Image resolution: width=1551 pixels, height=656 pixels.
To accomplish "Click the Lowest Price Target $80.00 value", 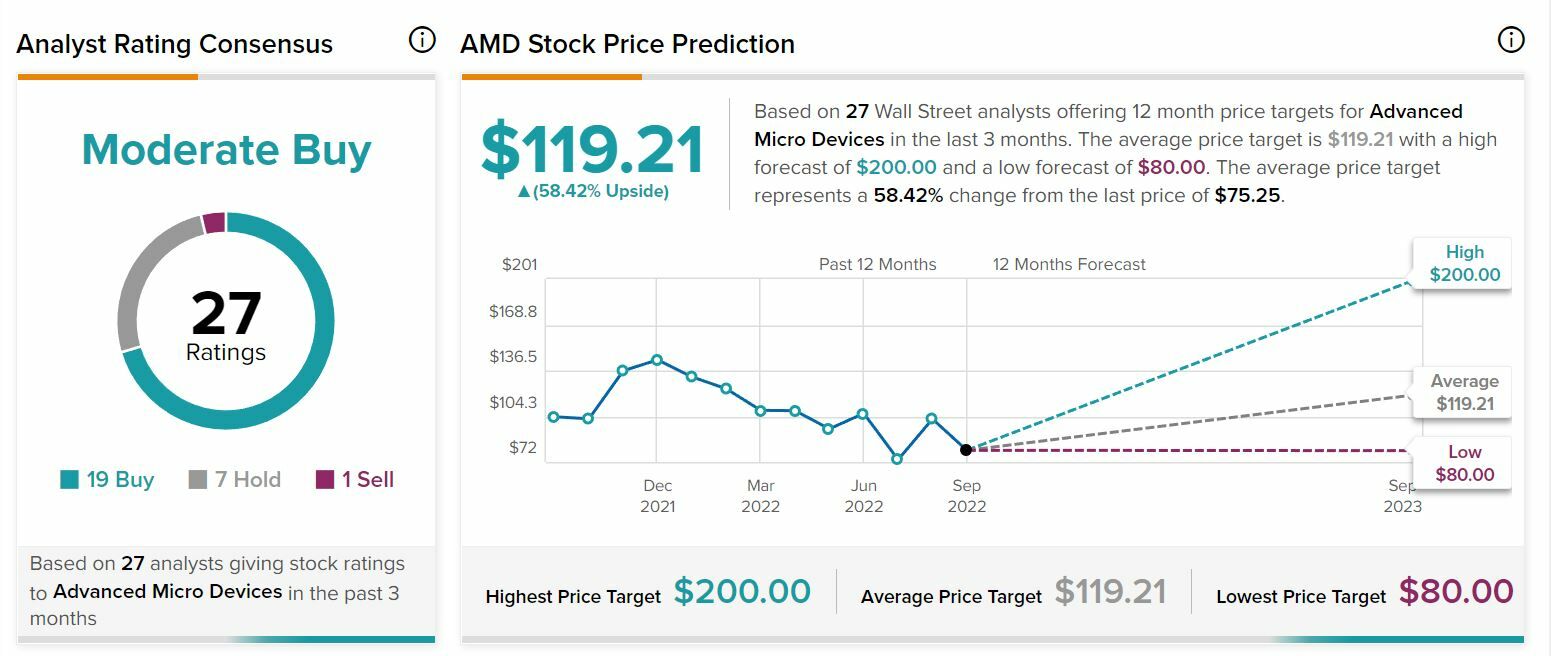I will point(1455,592).
